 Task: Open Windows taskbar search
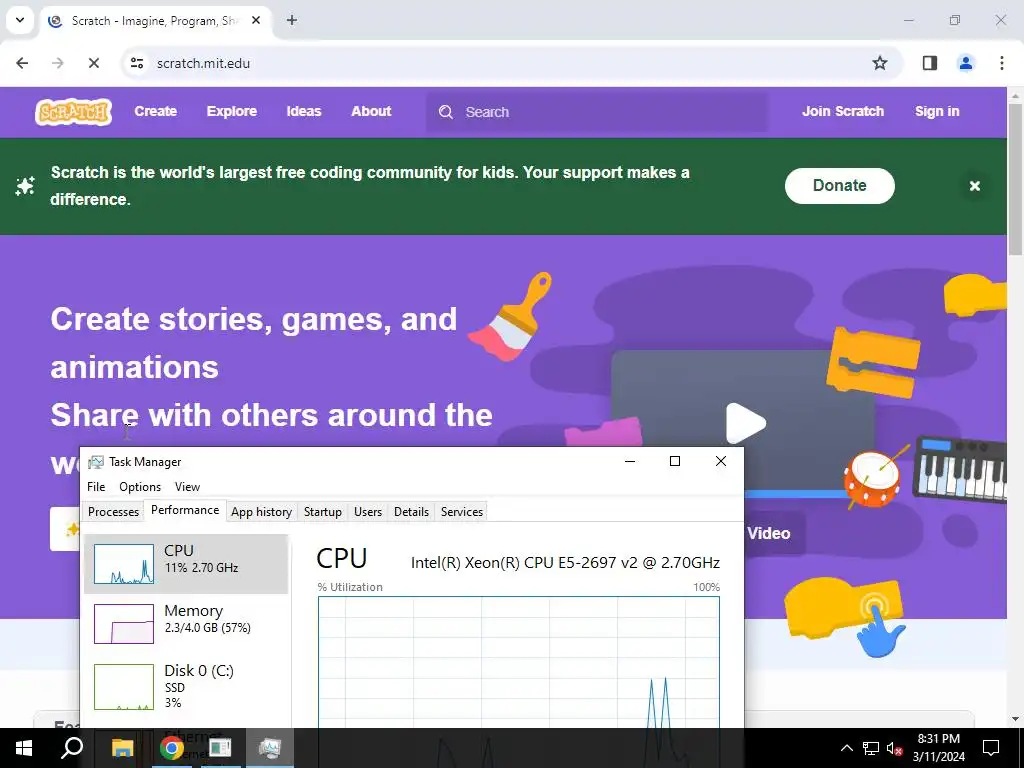[x=72, y=748]
